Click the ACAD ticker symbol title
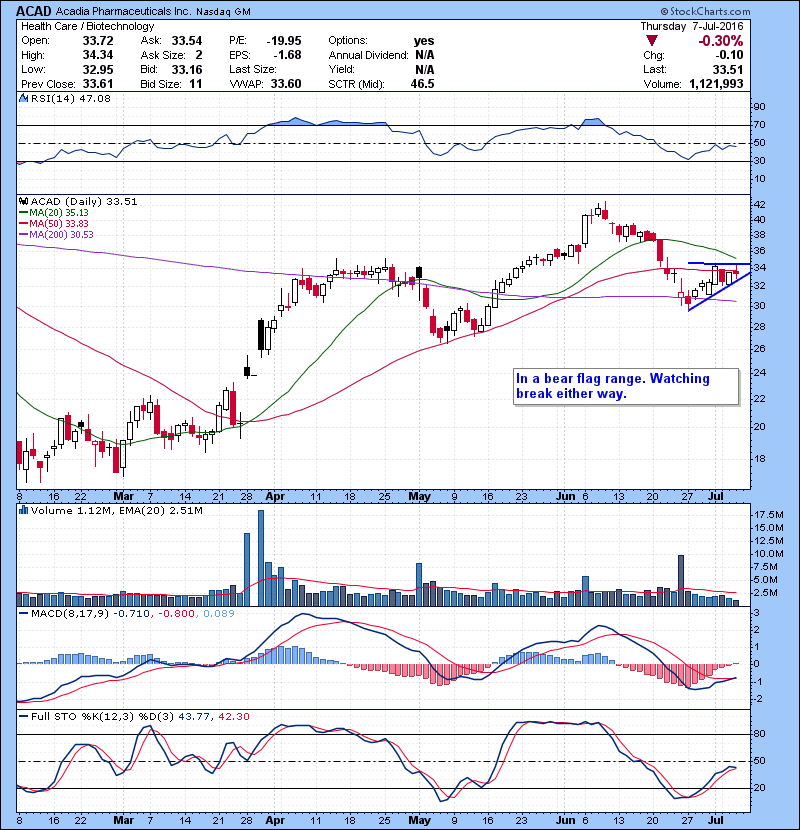The width and height of the screenshot is (800, 830). [34, 11]
